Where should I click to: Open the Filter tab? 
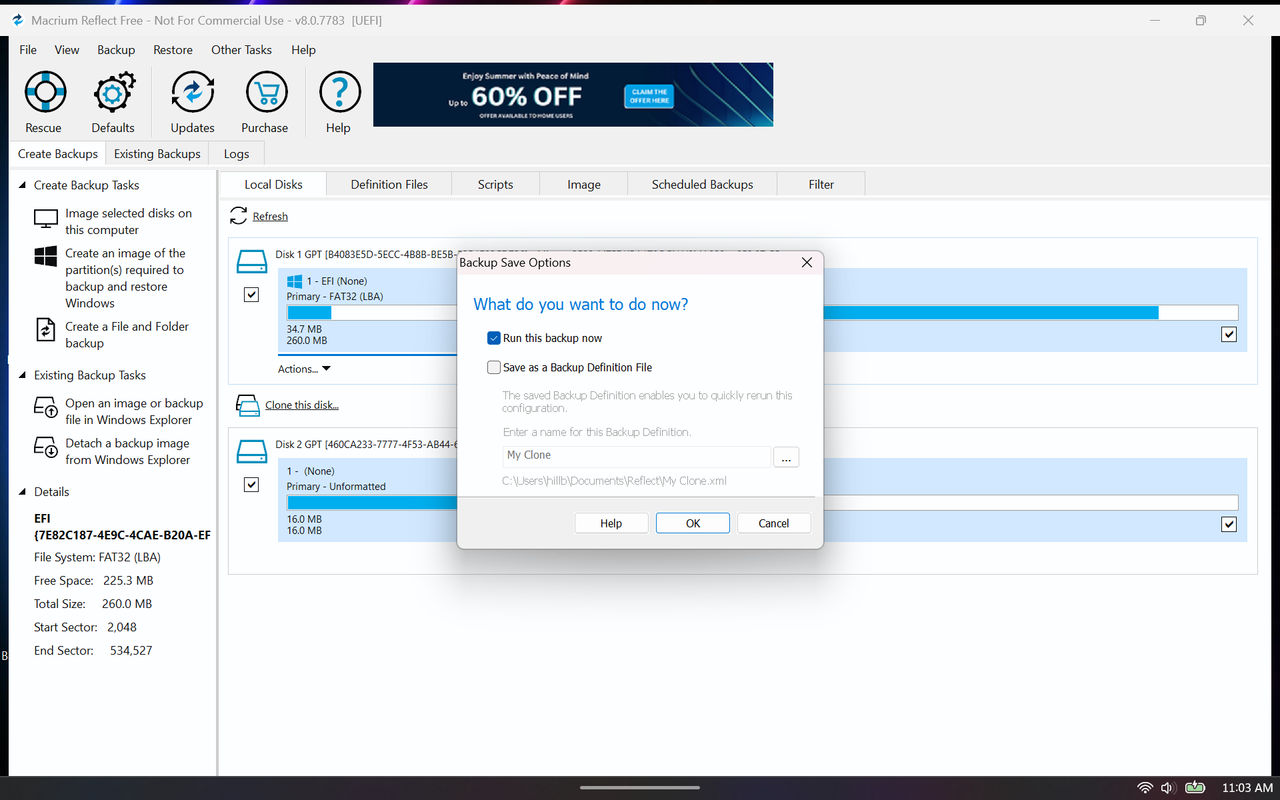(x=821, y=184)
